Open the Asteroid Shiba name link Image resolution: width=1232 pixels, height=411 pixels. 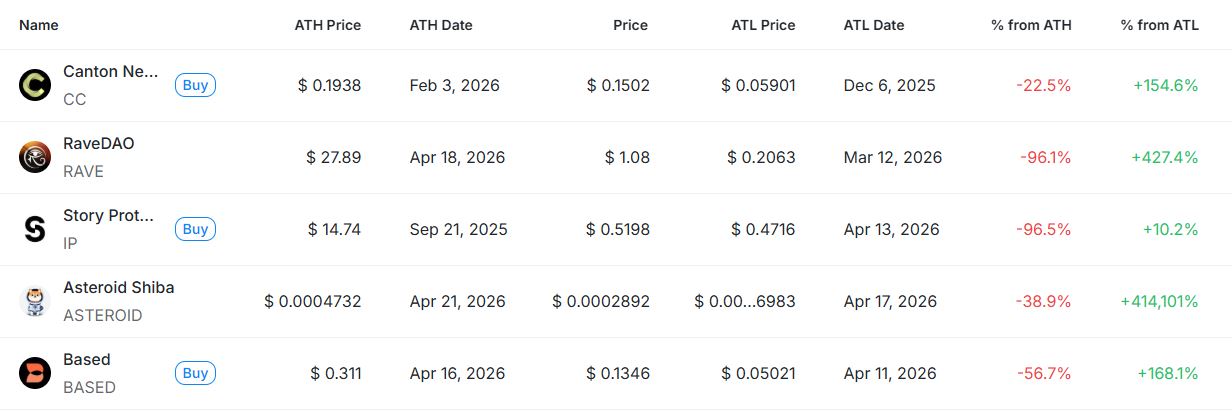point(118,288)
